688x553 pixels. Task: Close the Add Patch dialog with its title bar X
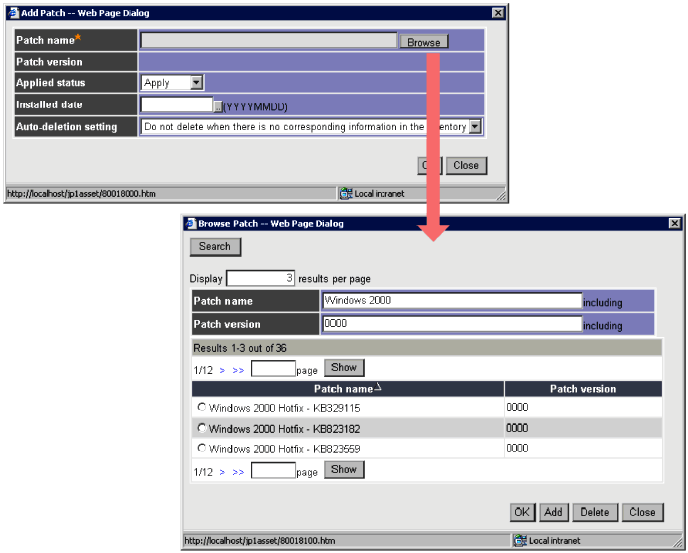498,13
